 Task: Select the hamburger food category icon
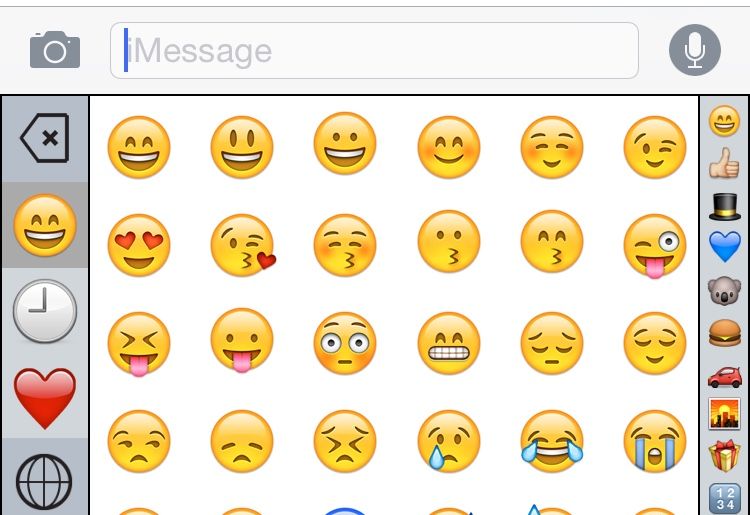tap(724, 333)
